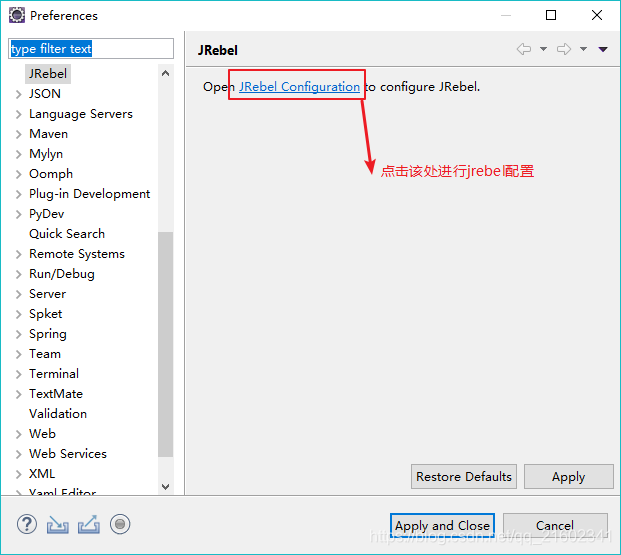621x555 pixels.
Task: Select Maven in the tree
Action: pos(48,134)
